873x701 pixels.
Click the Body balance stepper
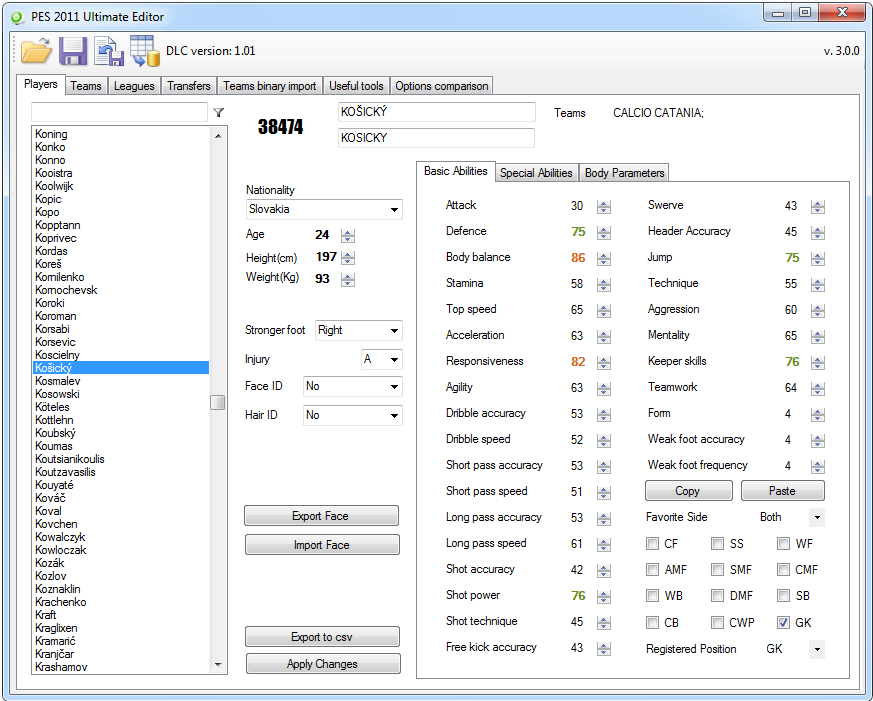pos(604,258)
